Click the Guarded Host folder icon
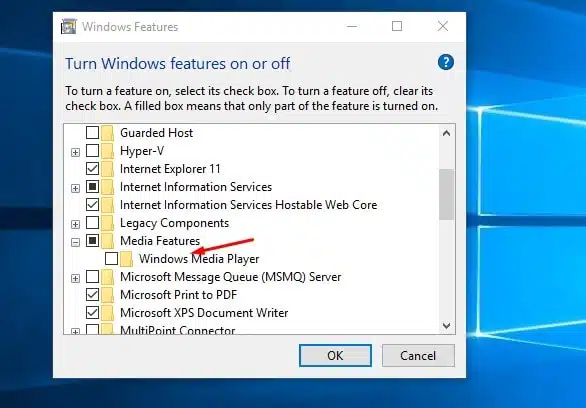This screenshot has width=586, height=408. click(108, 133)
